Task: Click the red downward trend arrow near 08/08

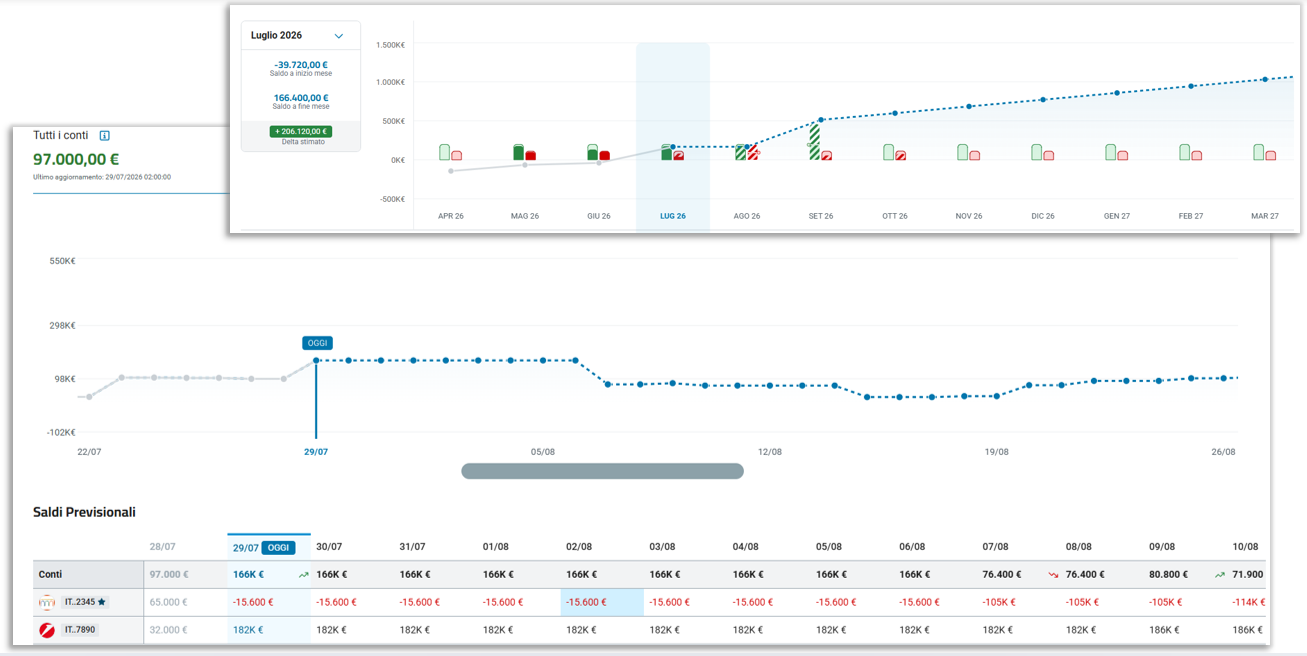Action: [x=1053, y=575]
